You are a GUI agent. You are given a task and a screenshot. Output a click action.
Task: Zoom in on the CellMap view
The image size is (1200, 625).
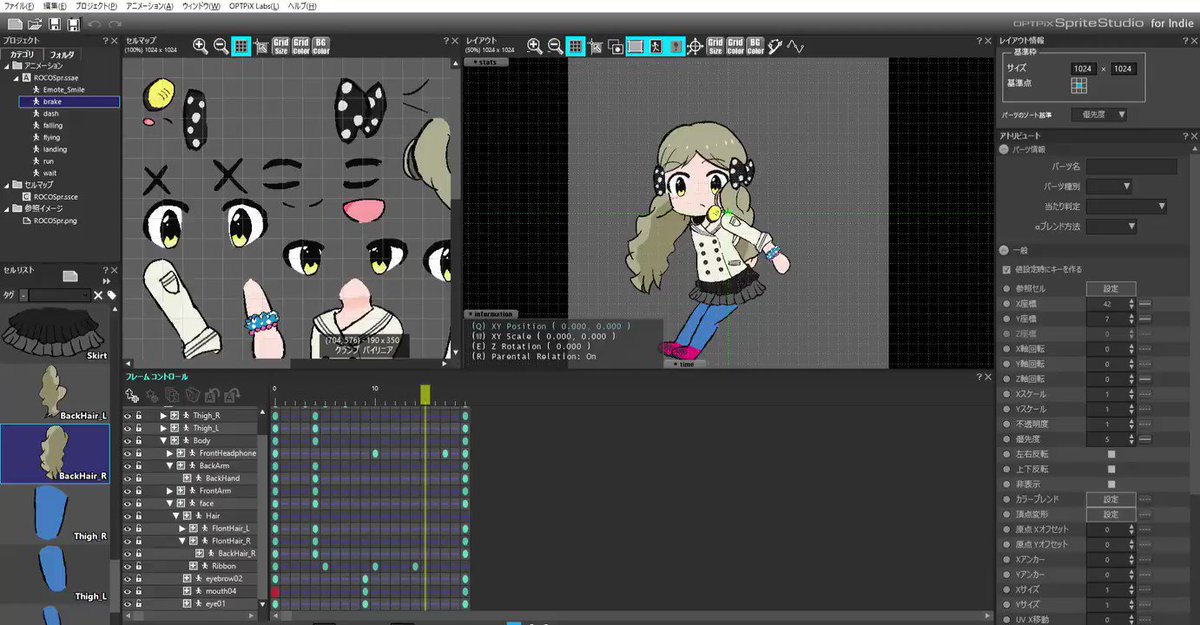tap(199, 45)
